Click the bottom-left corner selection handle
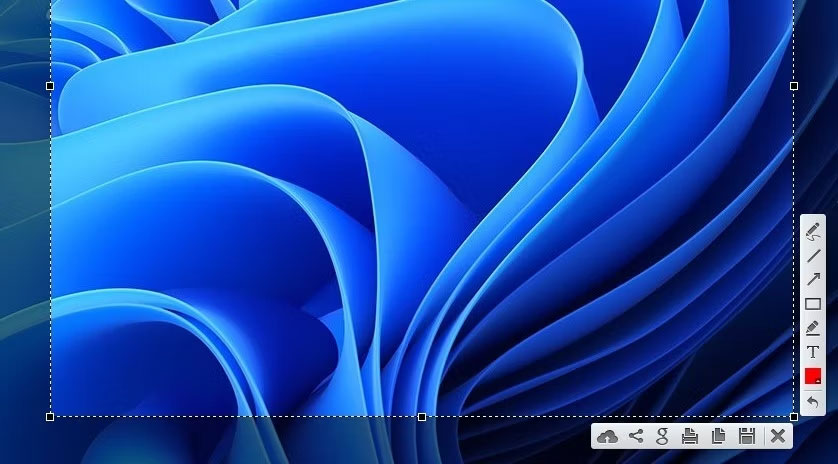Image resolution: width=838 pixels, height=464 pixels. (50, 417)
